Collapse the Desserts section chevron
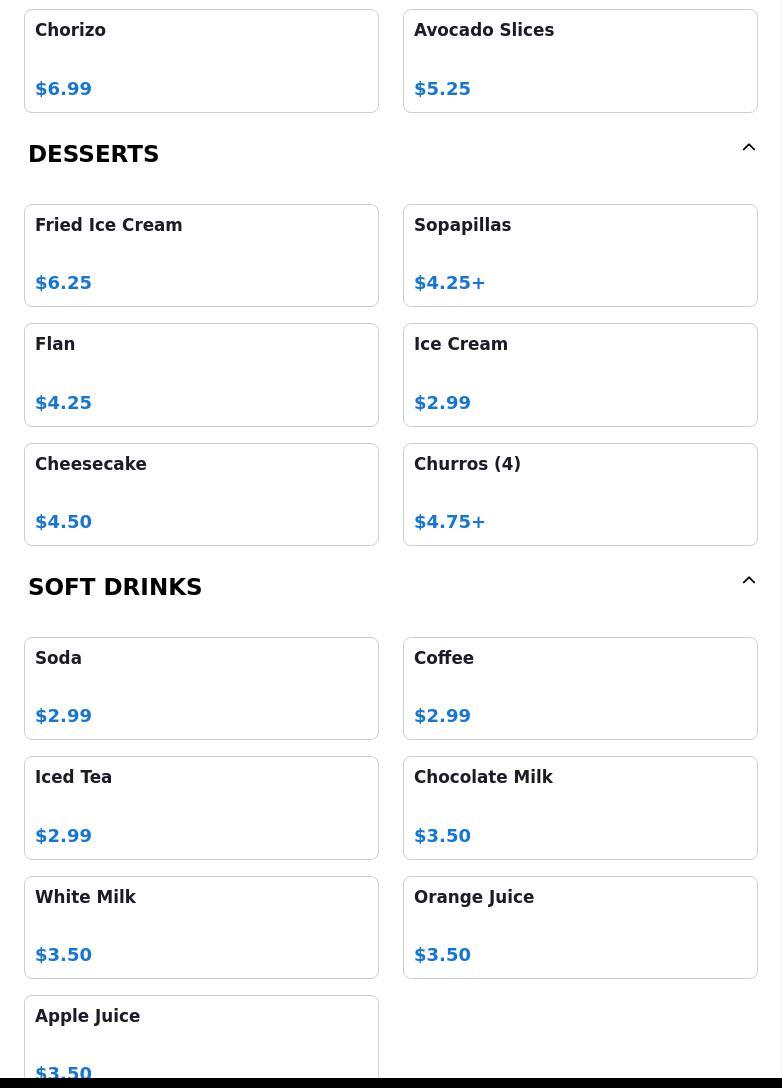Image resolution: width=782 pixels, height=1088 pixels. (748, 148)
